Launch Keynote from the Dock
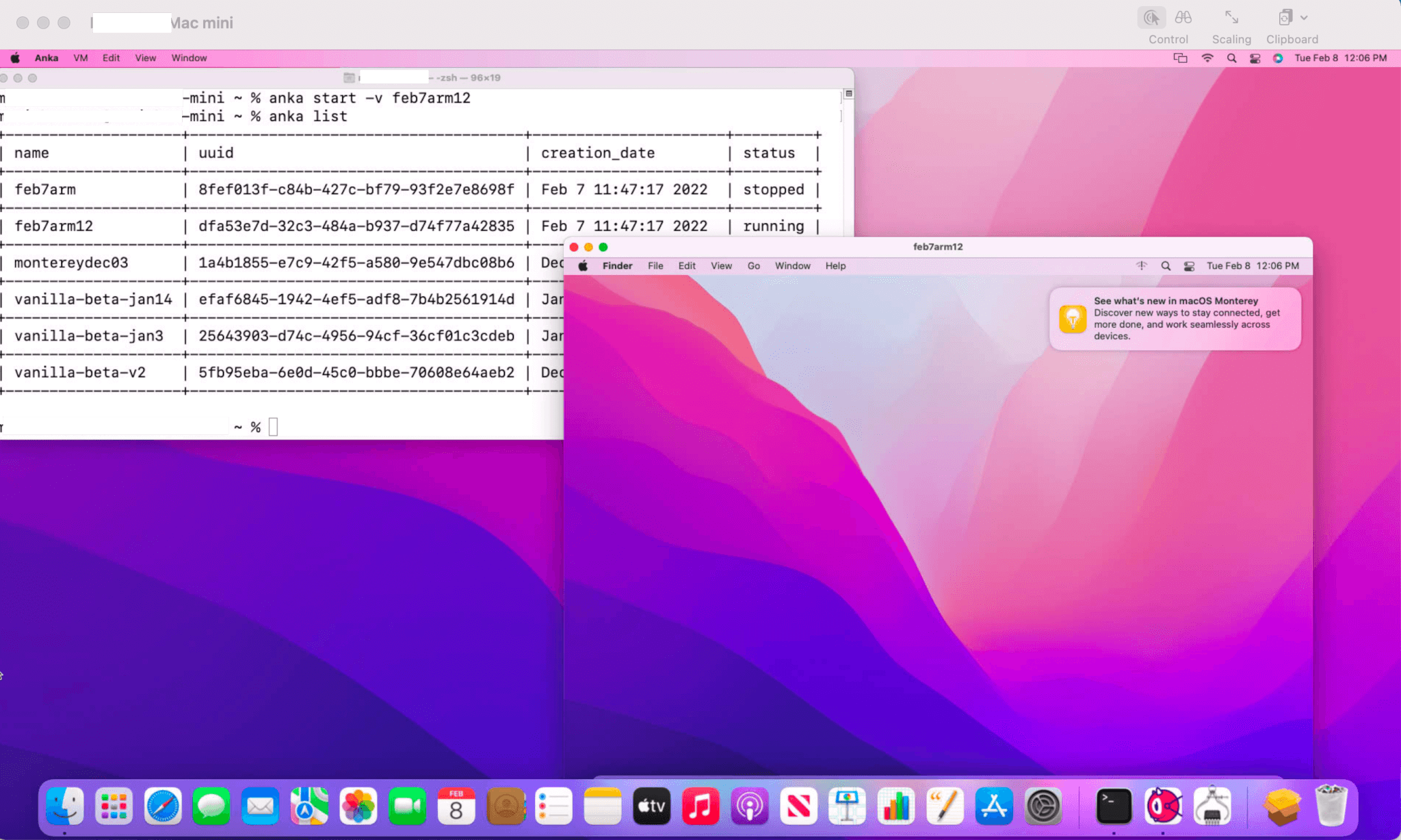 pyautogui.click(x=848, y=806)
